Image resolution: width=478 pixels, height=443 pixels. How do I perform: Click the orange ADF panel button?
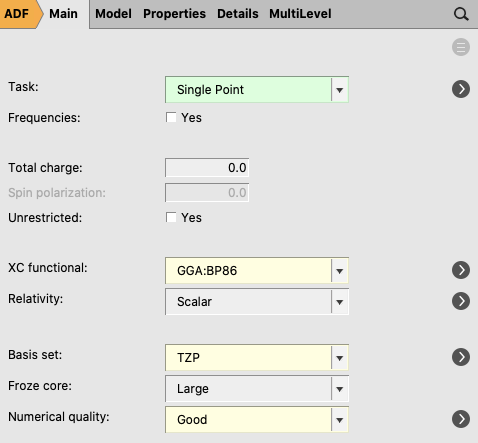point(20,14)
